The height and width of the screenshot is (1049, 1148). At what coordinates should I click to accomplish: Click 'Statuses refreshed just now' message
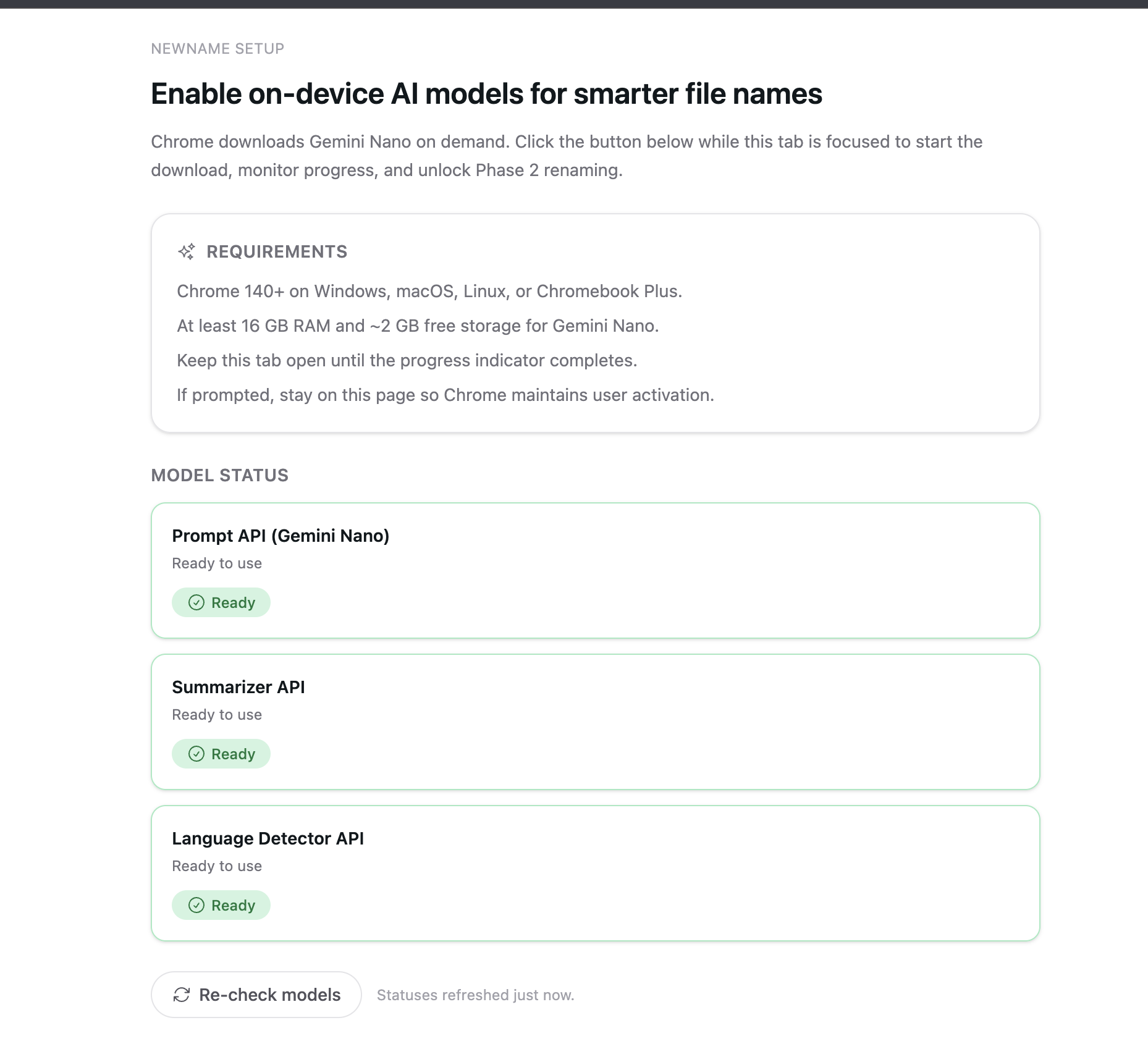(476, 995)
